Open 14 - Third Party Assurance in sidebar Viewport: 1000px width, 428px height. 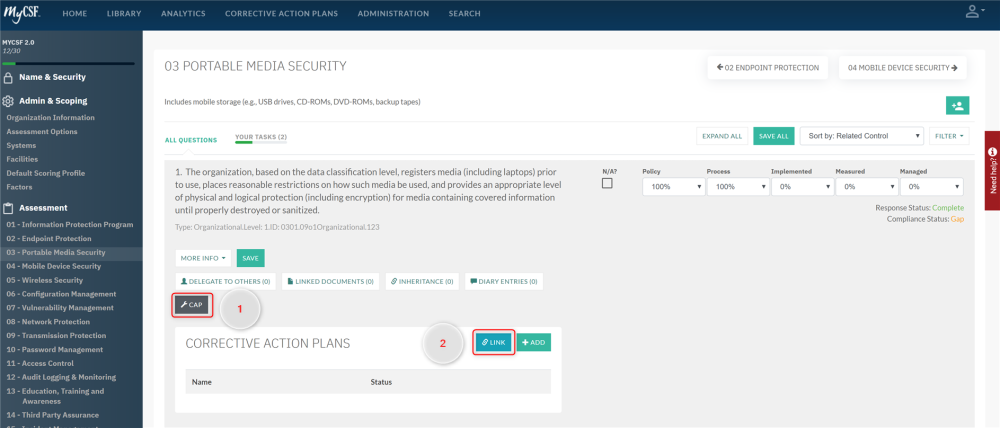tap(53, 415)
